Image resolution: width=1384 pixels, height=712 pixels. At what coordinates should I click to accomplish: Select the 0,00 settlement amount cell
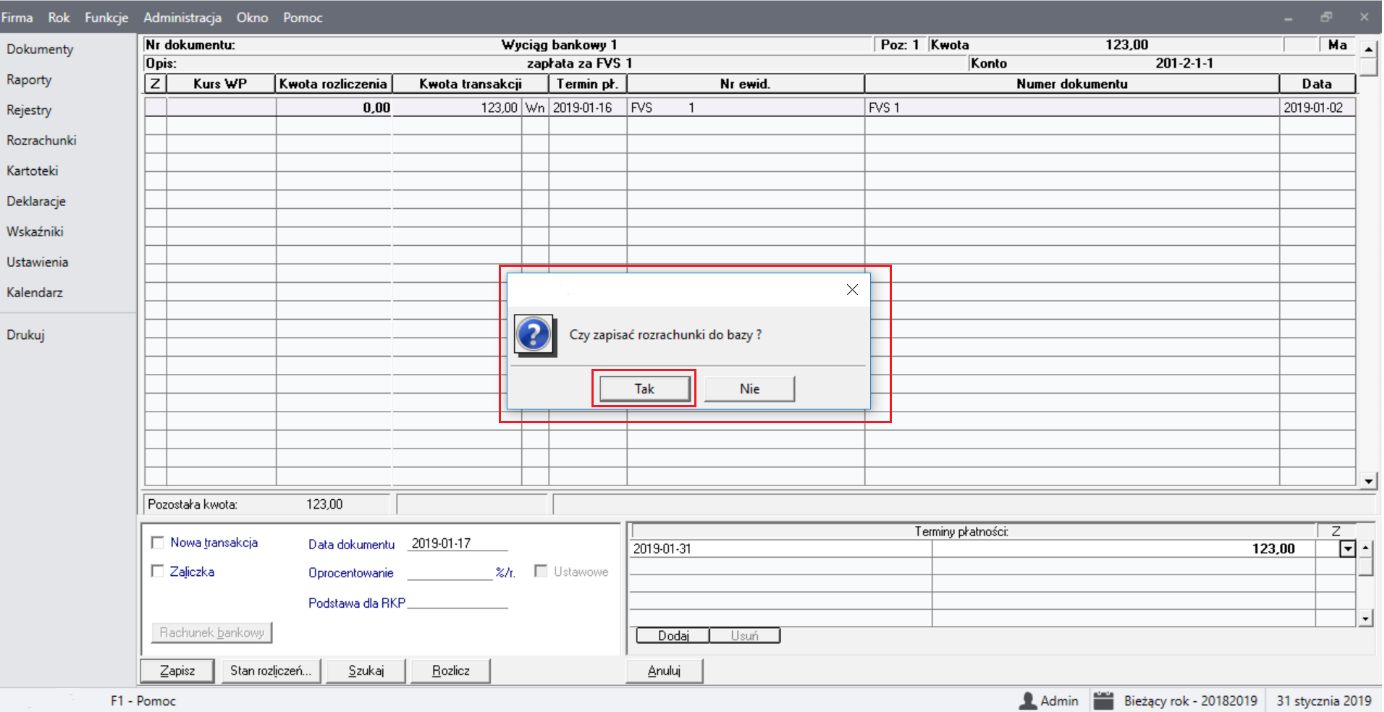click(x=334, y=107)
